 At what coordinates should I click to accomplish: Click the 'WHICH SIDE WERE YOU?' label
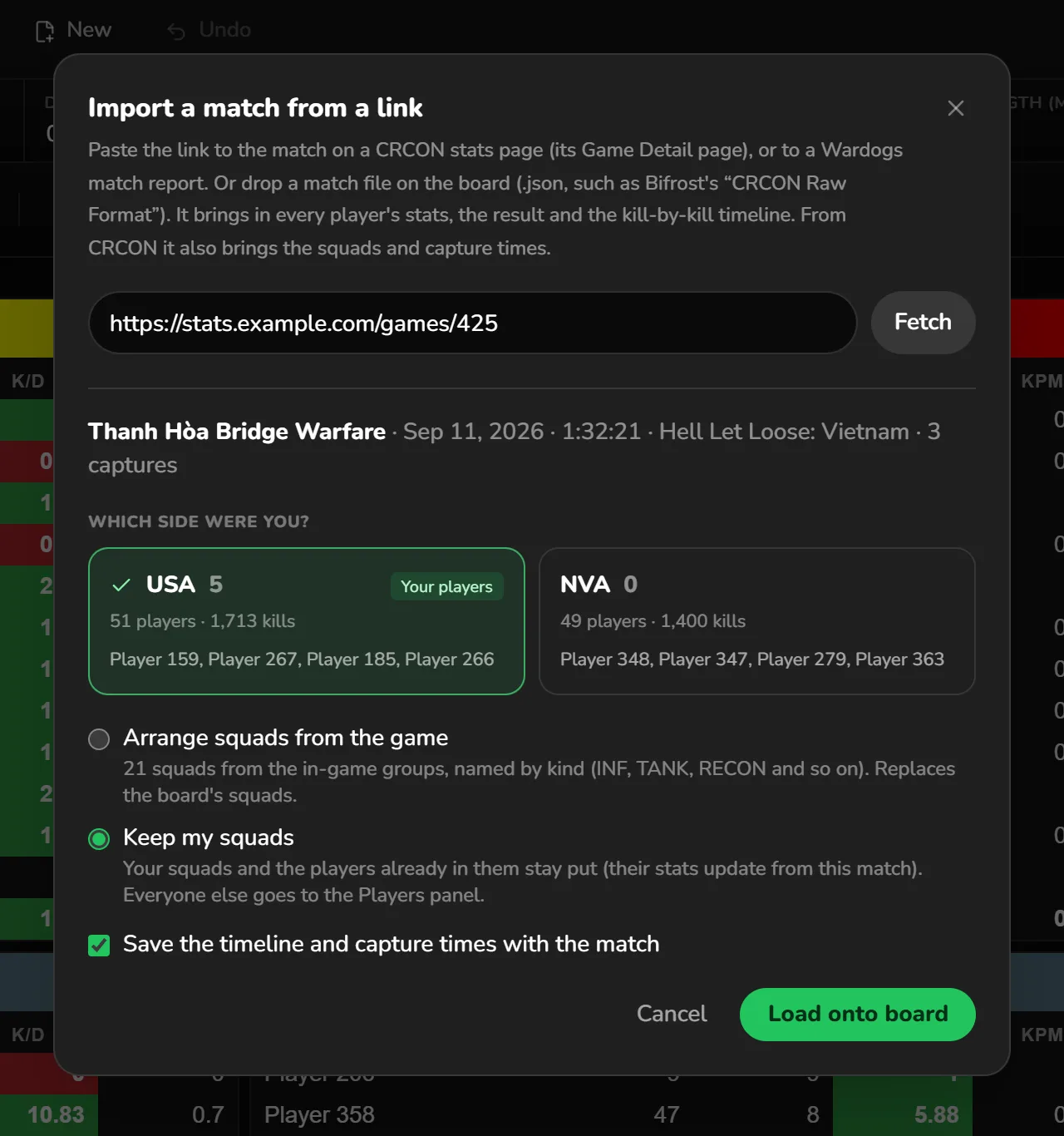(x=199, y=521)
